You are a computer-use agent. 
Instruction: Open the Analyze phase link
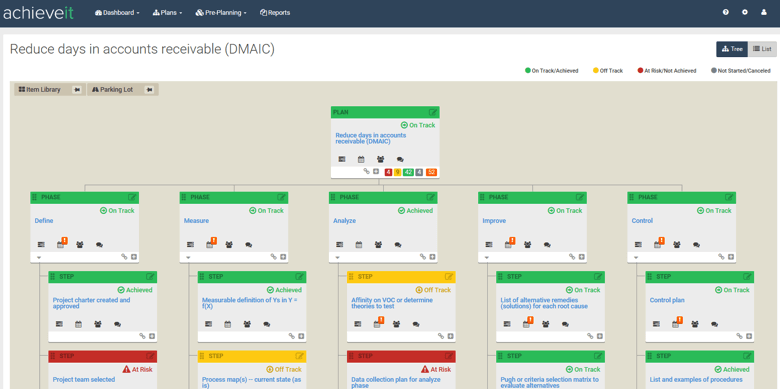(x=345, y=220)
